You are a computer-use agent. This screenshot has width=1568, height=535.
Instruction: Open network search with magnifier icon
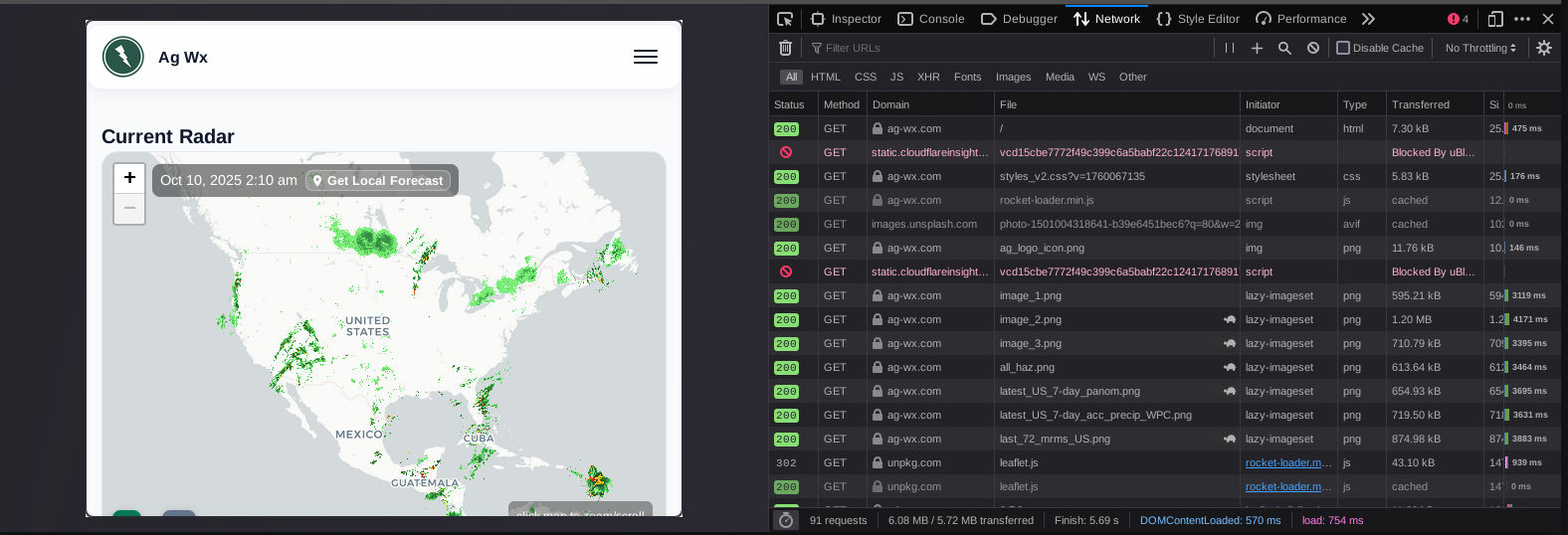coord(1284,48)
